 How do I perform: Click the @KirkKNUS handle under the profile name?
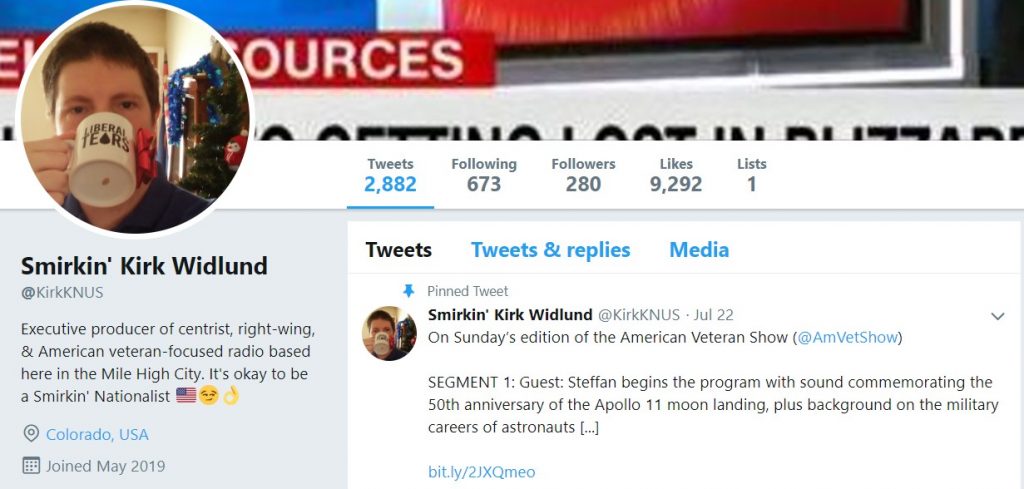tap(62, 293)
